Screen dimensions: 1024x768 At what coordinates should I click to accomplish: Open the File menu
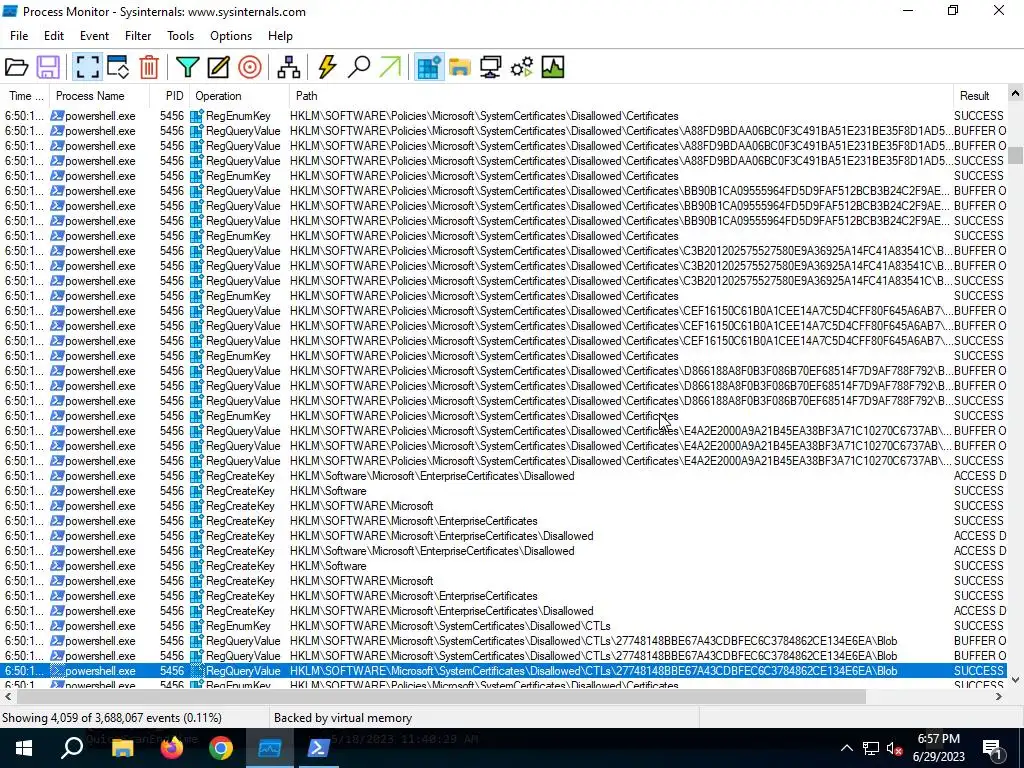pyautogui.click(x=19, y=36)
